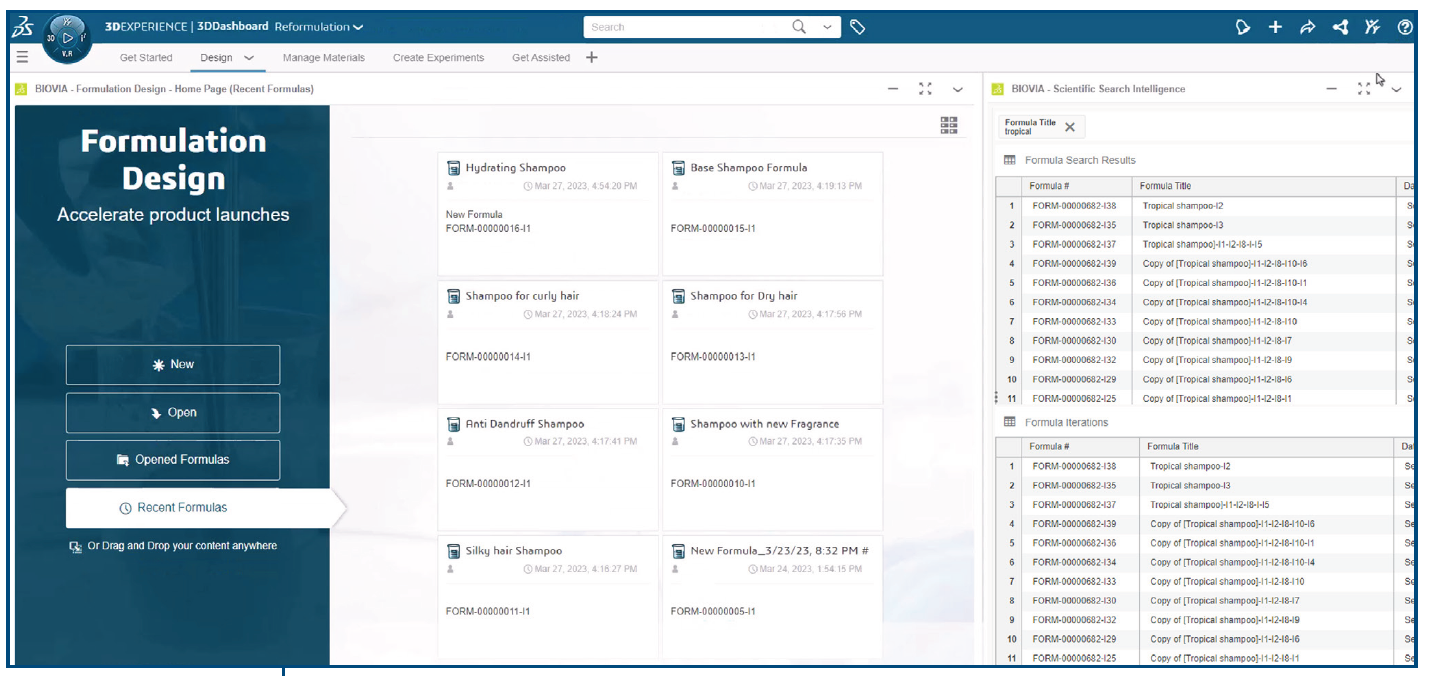Click the social network share icon
Viewport: 1431px width, 676px height.
1340,27
